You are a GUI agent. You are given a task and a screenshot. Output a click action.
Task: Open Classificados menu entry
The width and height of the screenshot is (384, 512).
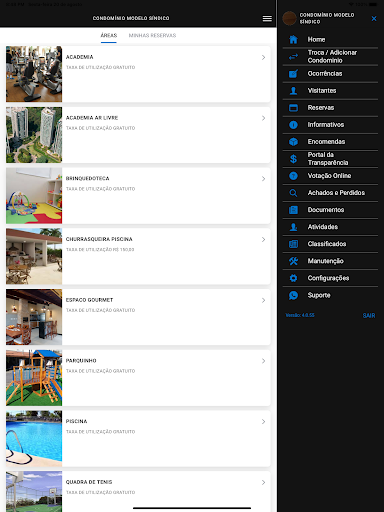click(x=330, y=244)
